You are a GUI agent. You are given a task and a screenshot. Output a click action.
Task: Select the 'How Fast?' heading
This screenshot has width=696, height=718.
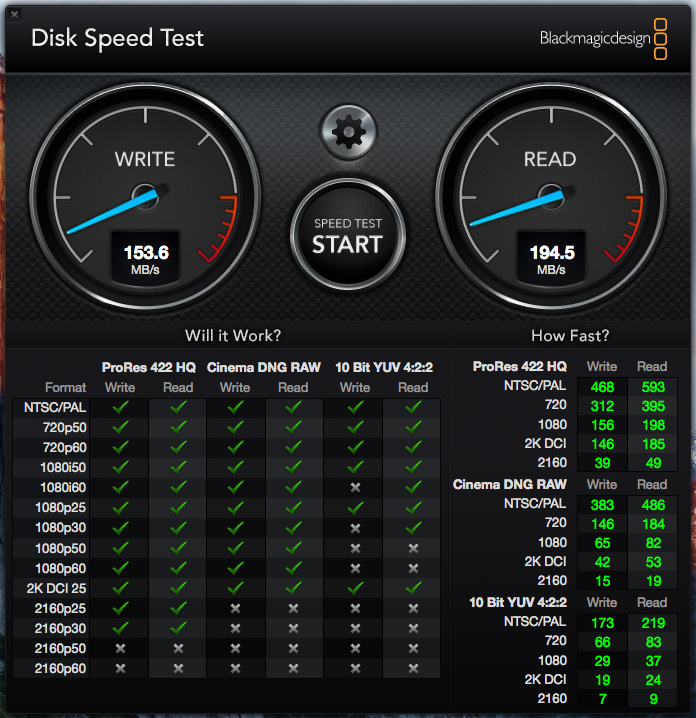570,336
